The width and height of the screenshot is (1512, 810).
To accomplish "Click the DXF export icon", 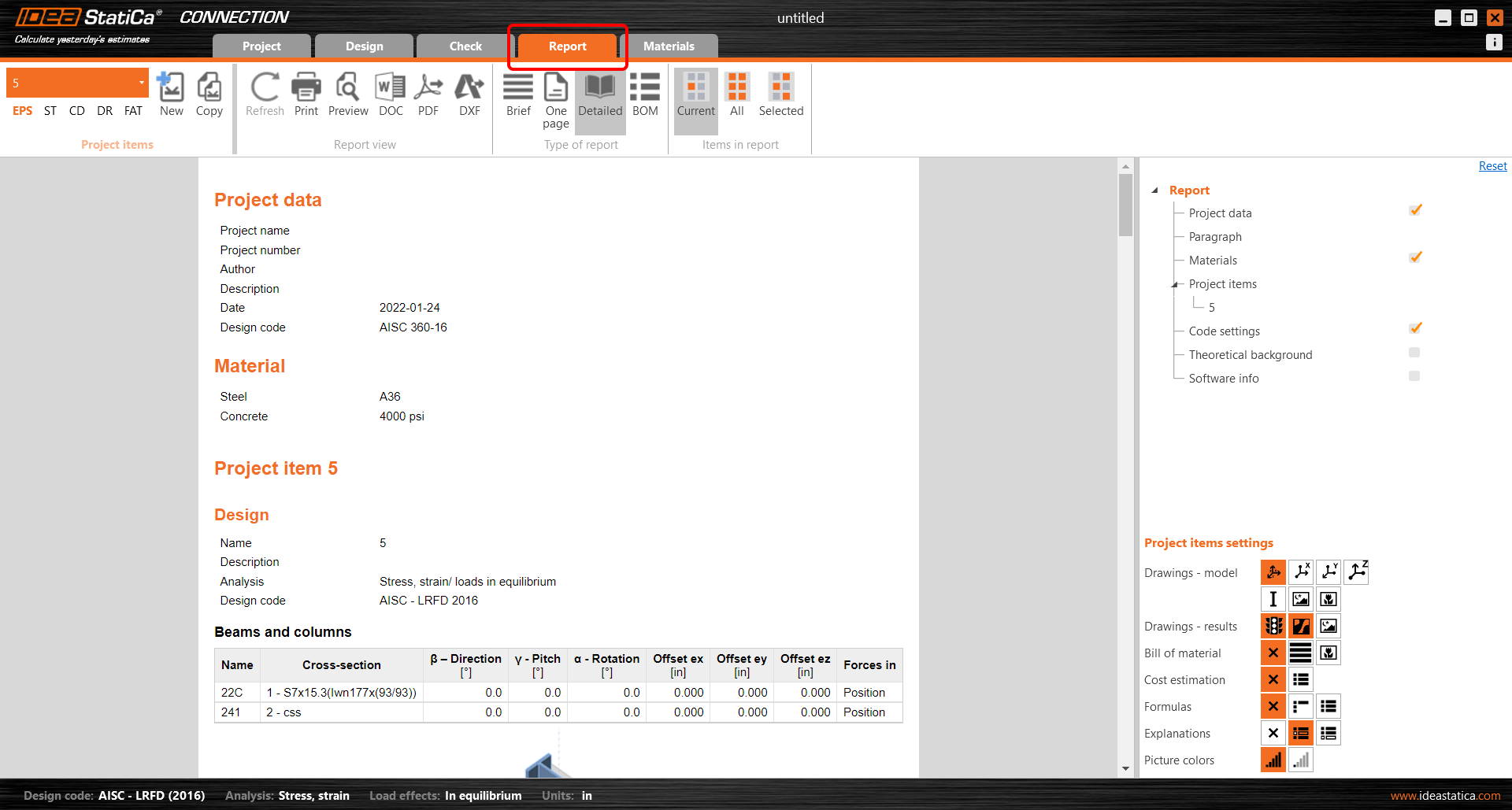I will 469,94.
